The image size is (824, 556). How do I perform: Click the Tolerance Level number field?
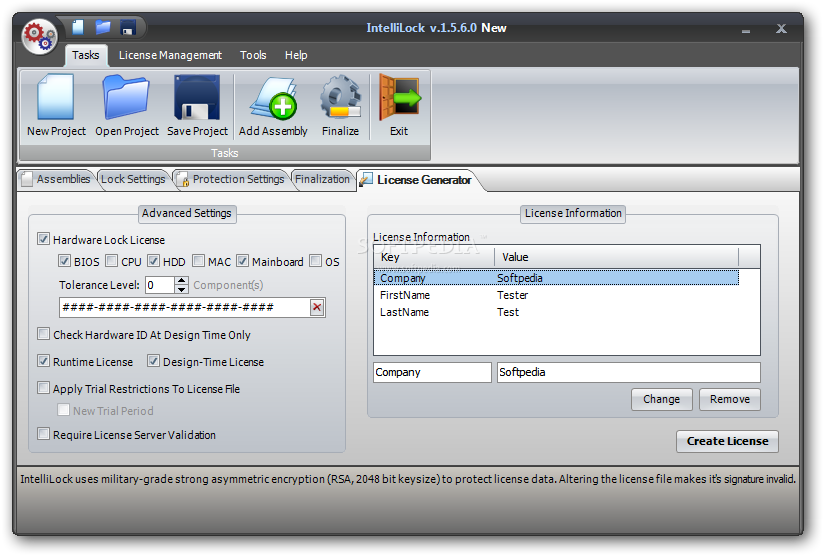(160, 285)
